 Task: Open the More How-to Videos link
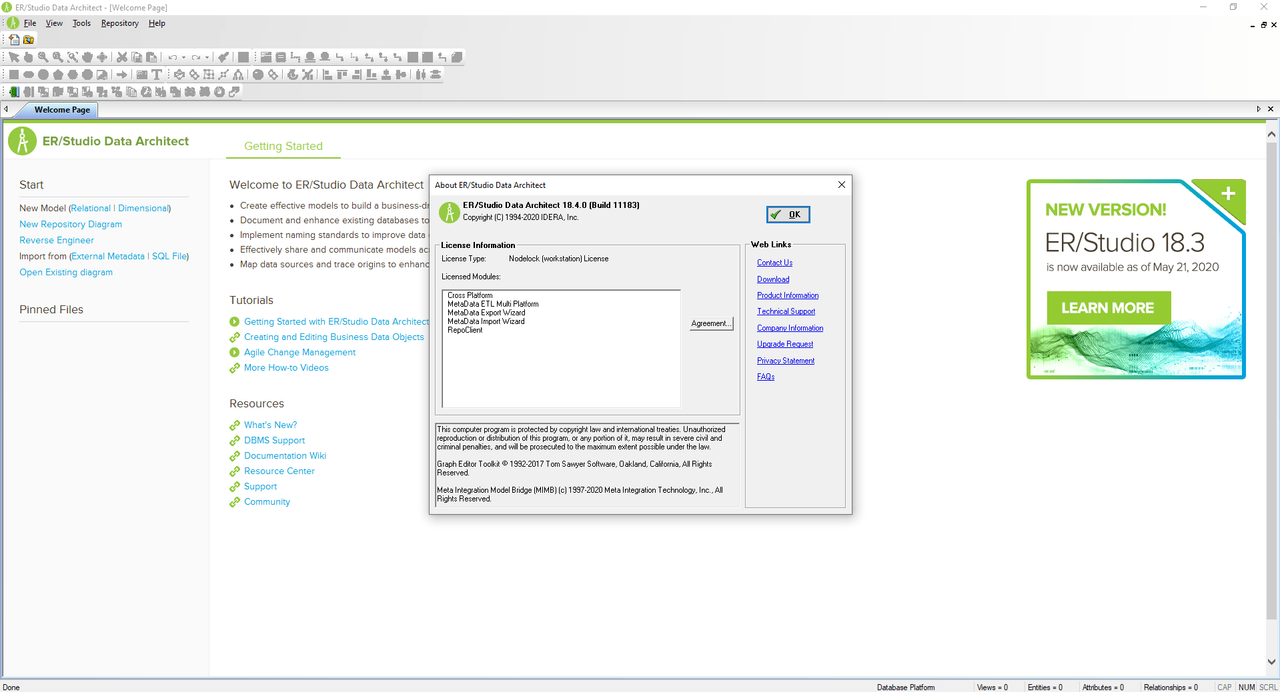click(286, 367)
